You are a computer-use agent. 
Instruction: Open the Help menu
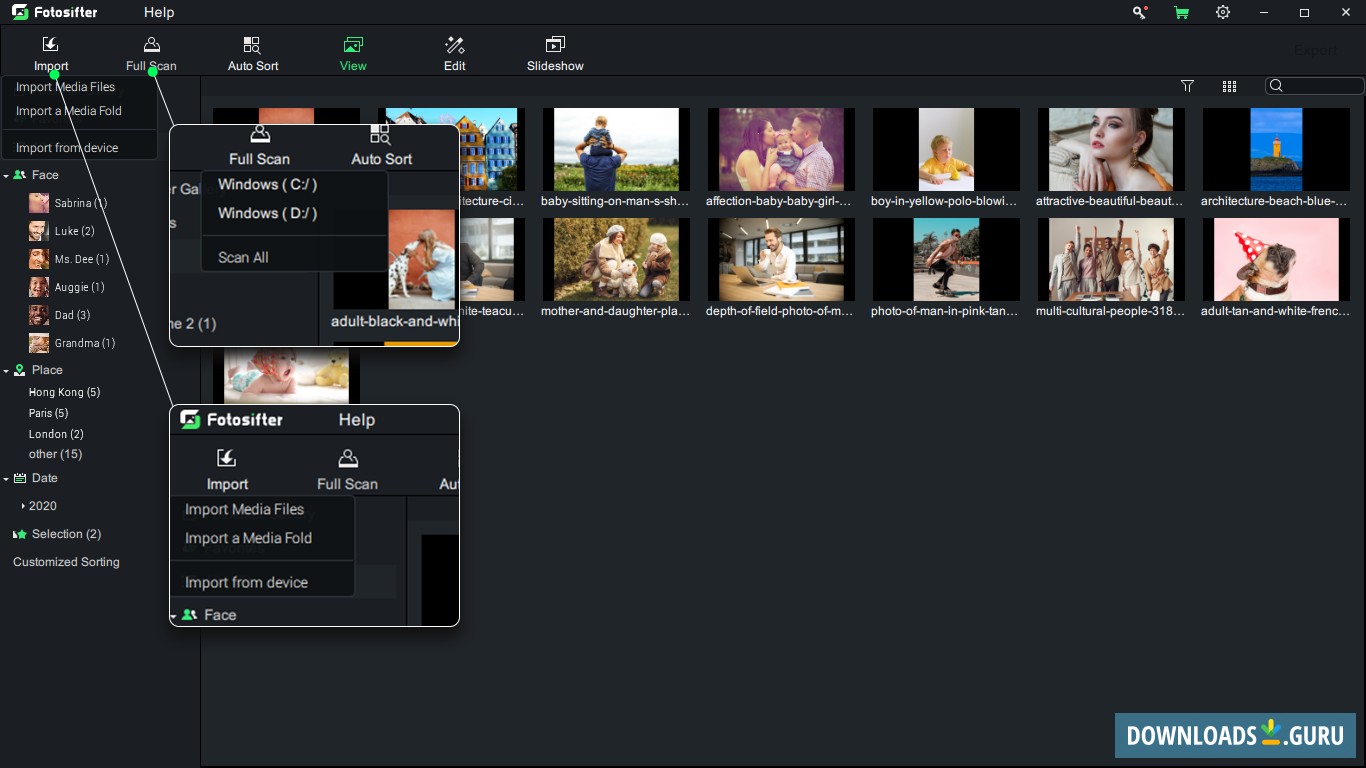pos(159,13)
